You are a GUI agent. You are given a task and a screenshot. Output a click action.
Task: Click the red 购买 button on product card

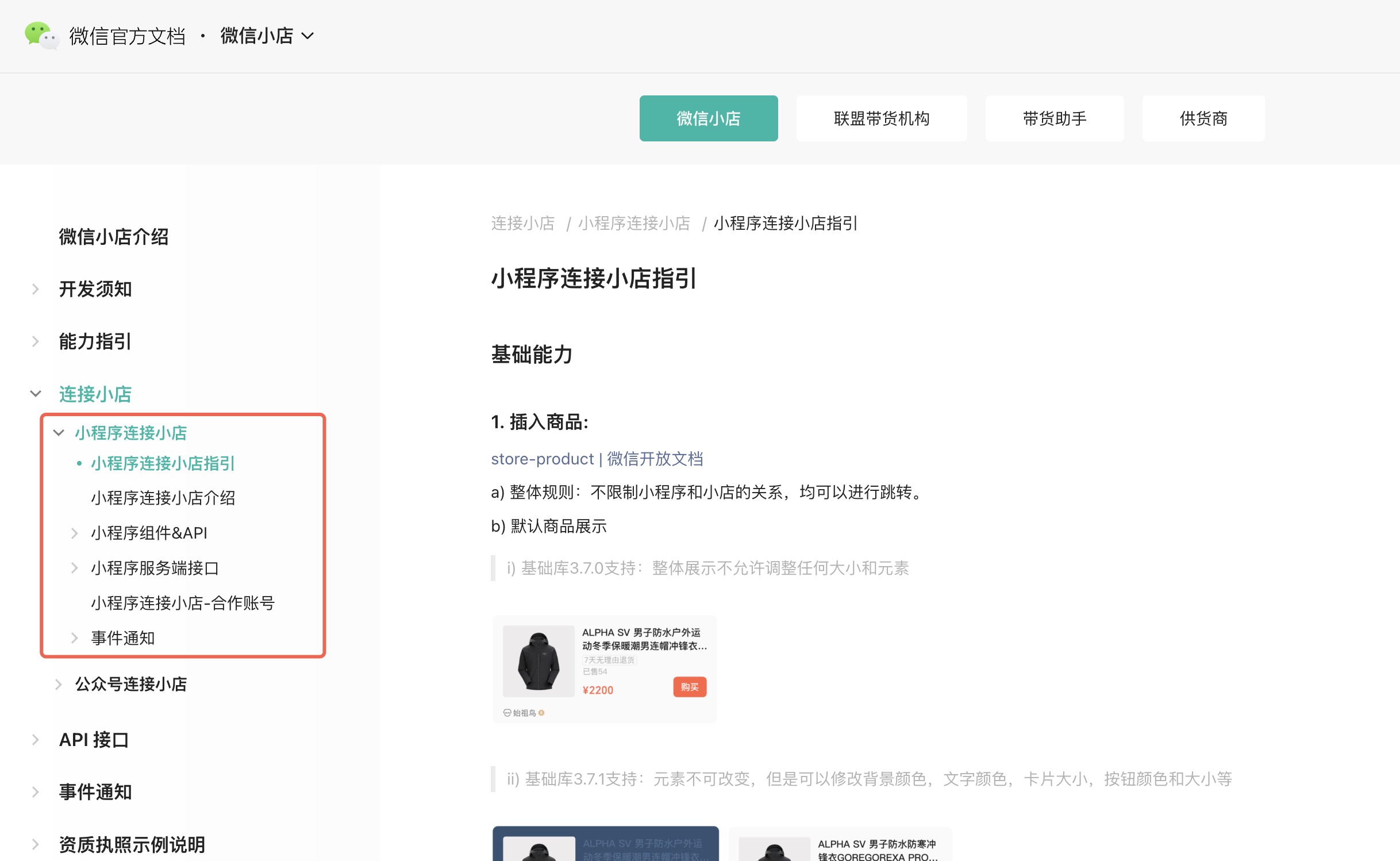tap(689, 687)
